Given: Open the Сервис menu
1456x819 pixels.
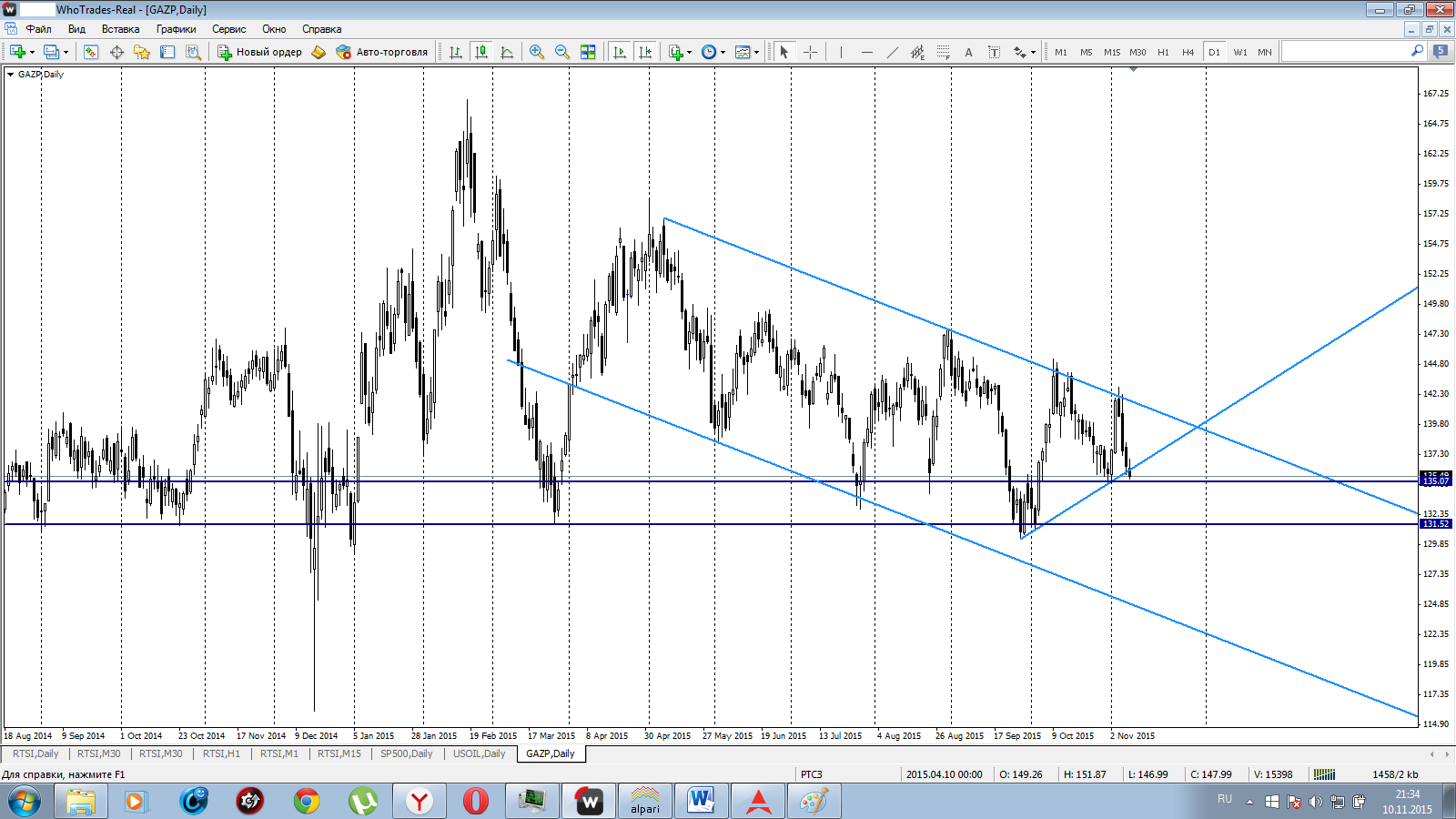Looking at the screenshot, I should pyautogui.click(x=228, y=29).
